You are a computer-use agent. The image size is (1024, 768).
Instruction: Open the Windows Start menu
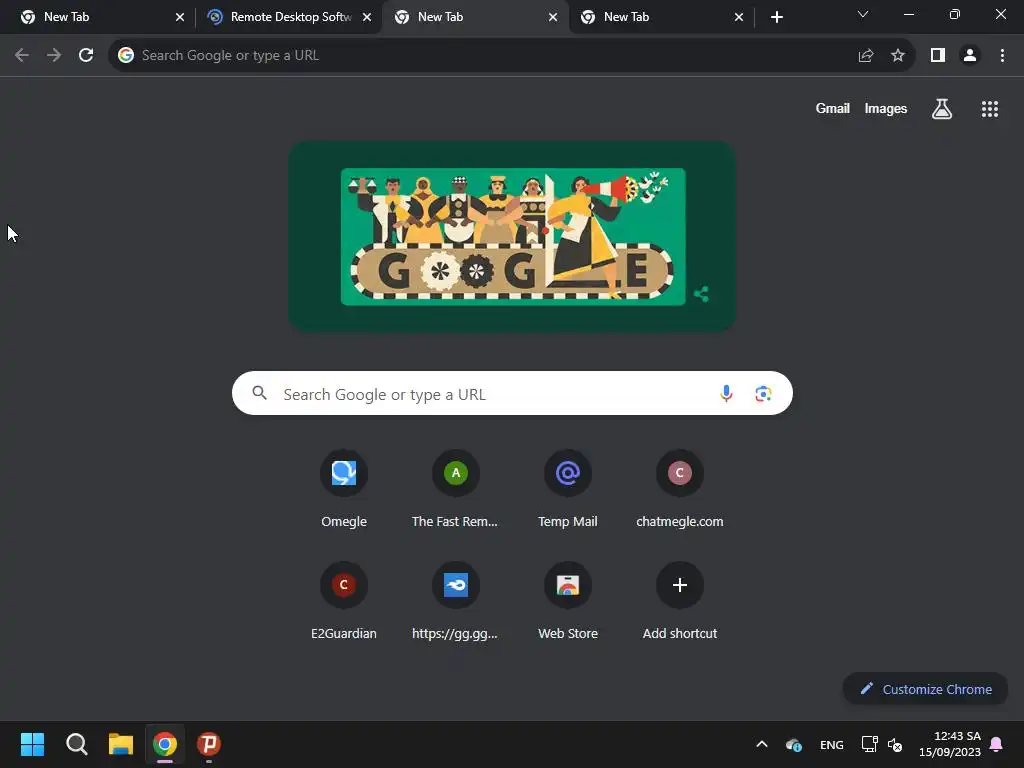pos(32,744)
